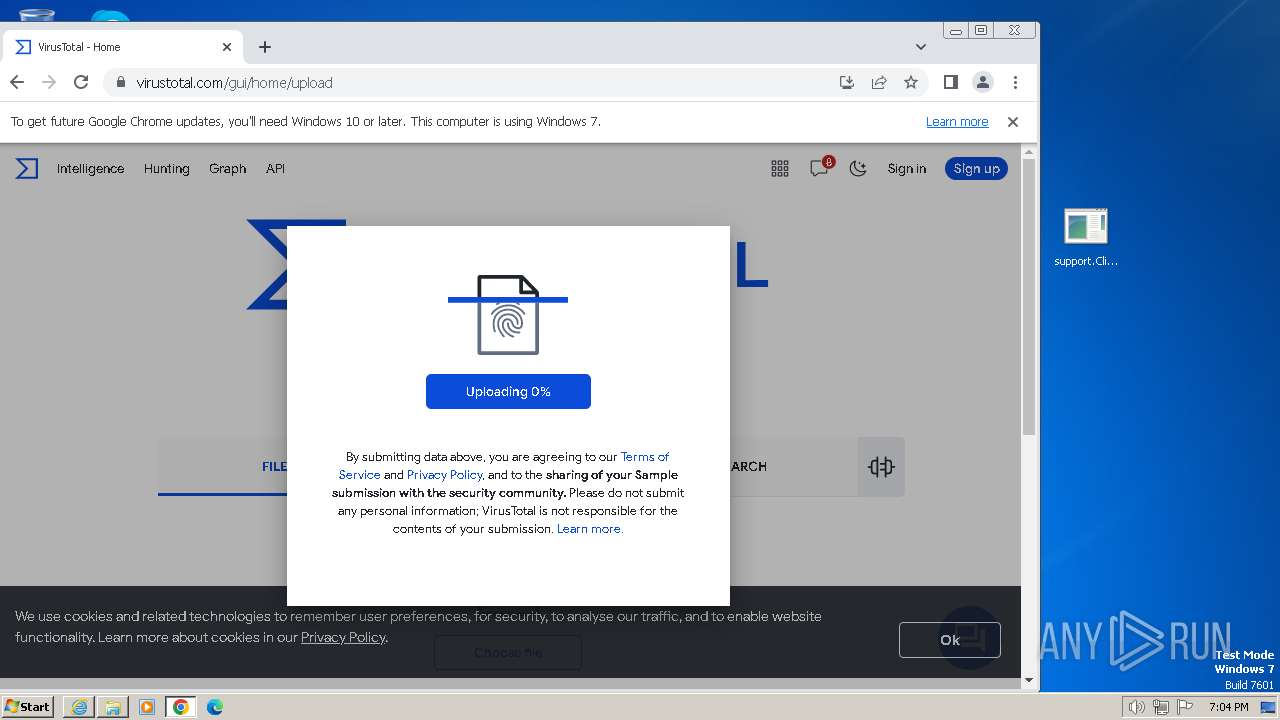Viewport: 1280px width, 720px height.
Task: Open Privacy Policy link in cookie banner
Action: (x=343, y=637)
